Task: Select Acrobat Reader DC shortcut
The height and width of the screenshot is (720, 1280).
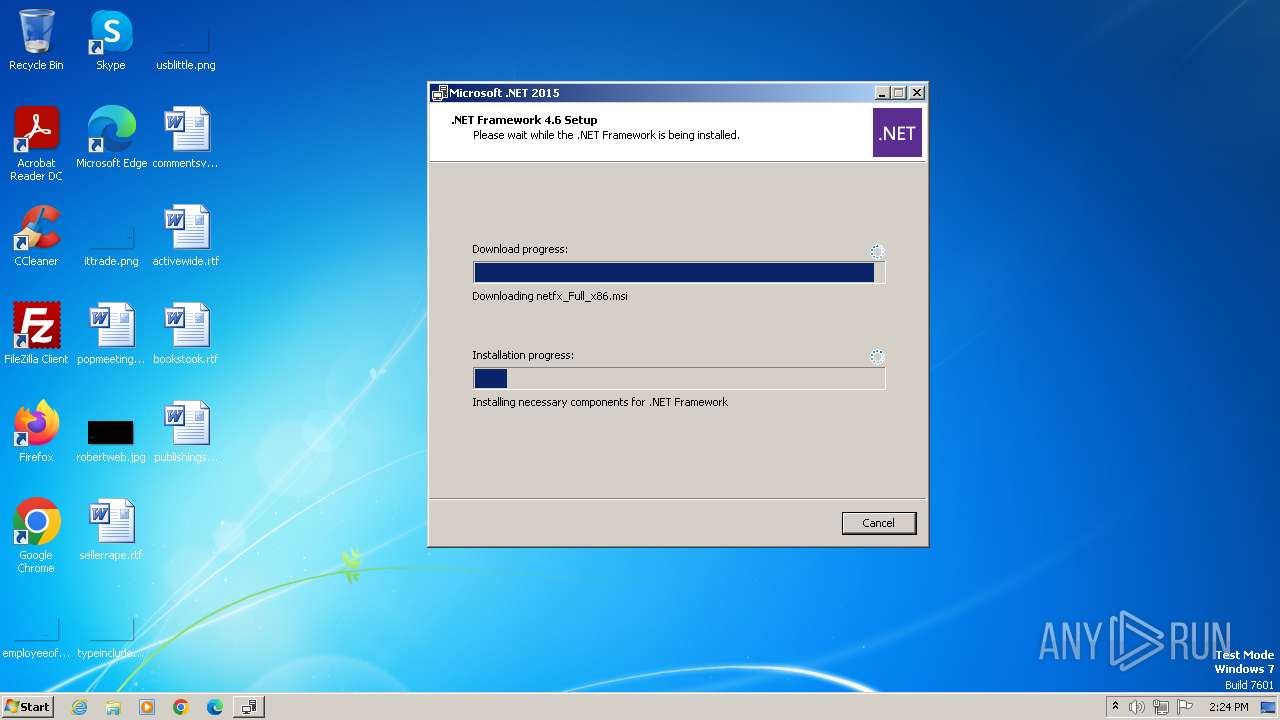Action: pyautogui.click(x=36, y=145)
